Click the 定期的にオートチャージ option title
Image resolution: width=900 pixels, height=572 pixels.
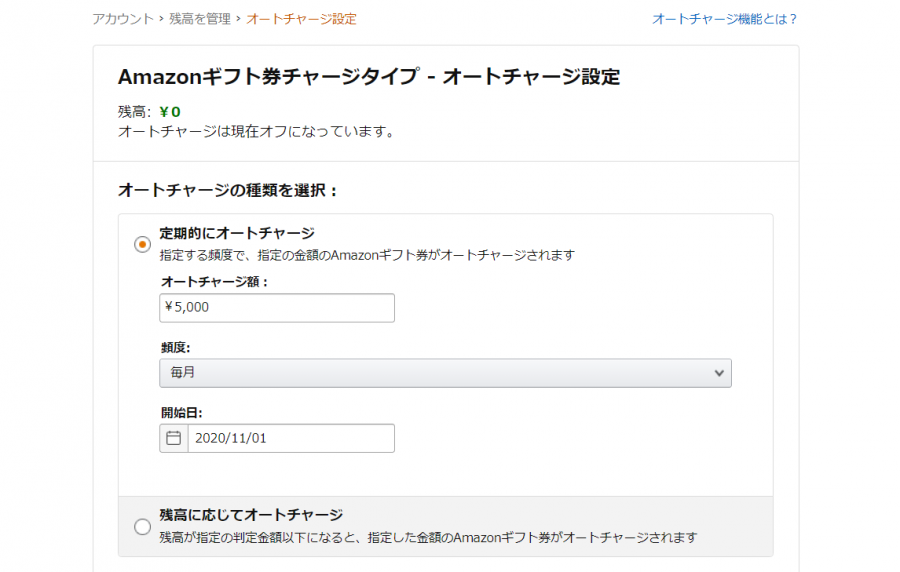(237, 233)
